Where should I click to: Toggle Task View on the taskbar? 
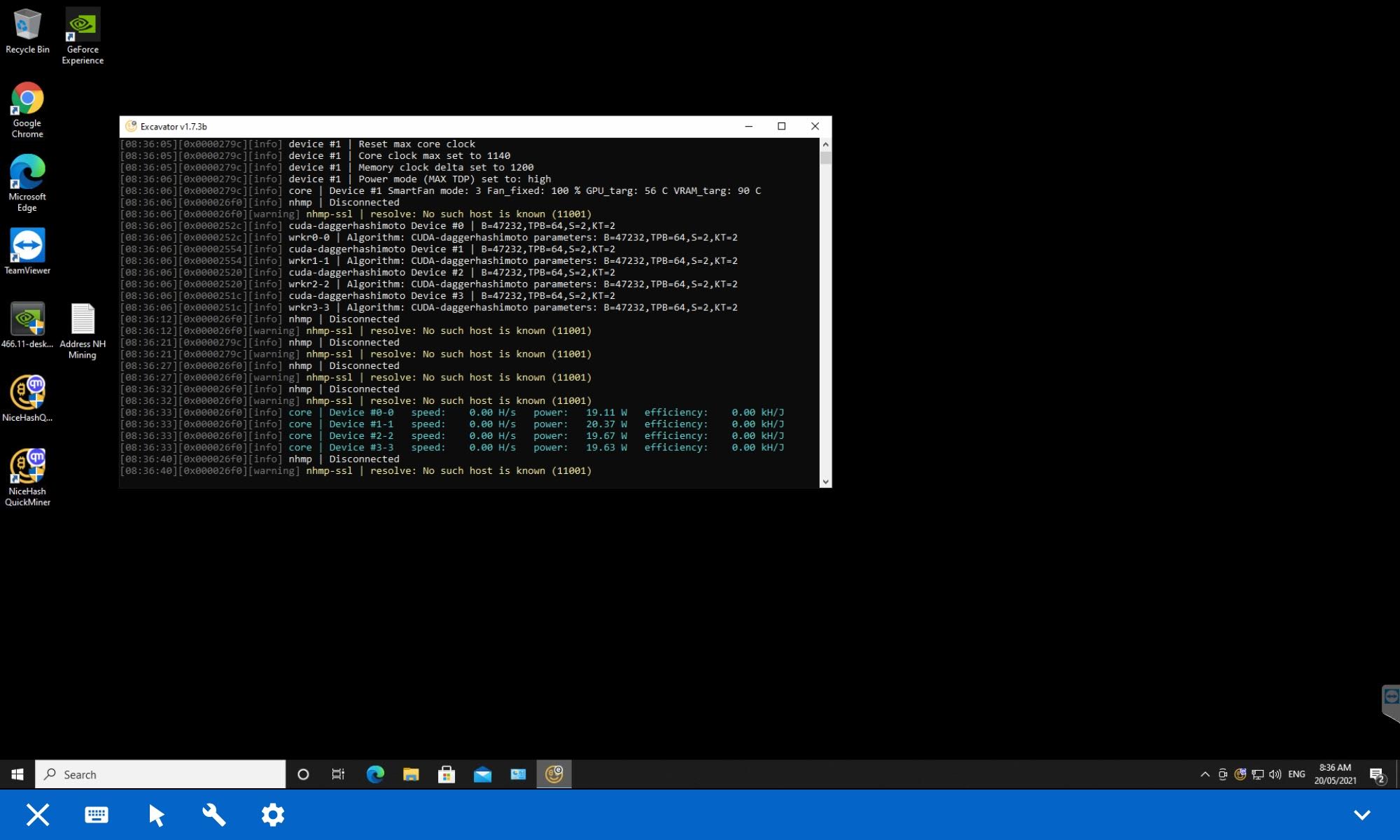click(339, 774)
